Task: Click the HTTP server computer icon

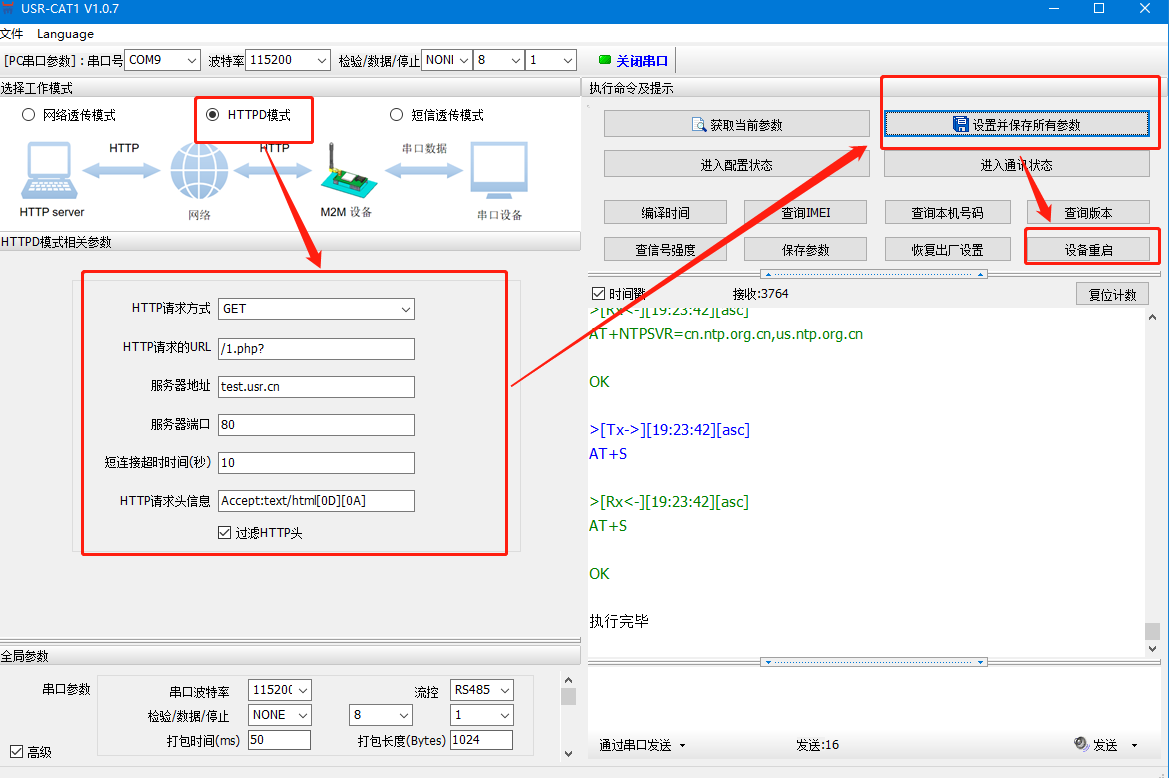Action: click(49, 171)
